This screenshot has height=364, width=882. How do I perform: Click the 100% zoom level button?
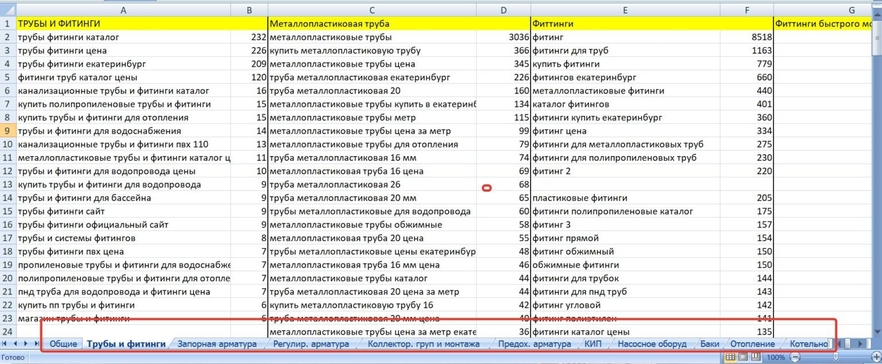(x=776, y=357)
